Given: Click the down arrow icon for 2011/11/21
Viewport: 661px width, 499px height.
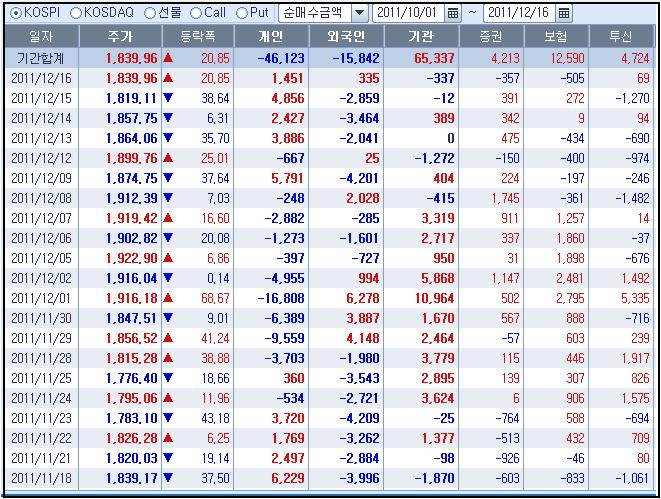Looking at the screenshot, I should [168, 458].
